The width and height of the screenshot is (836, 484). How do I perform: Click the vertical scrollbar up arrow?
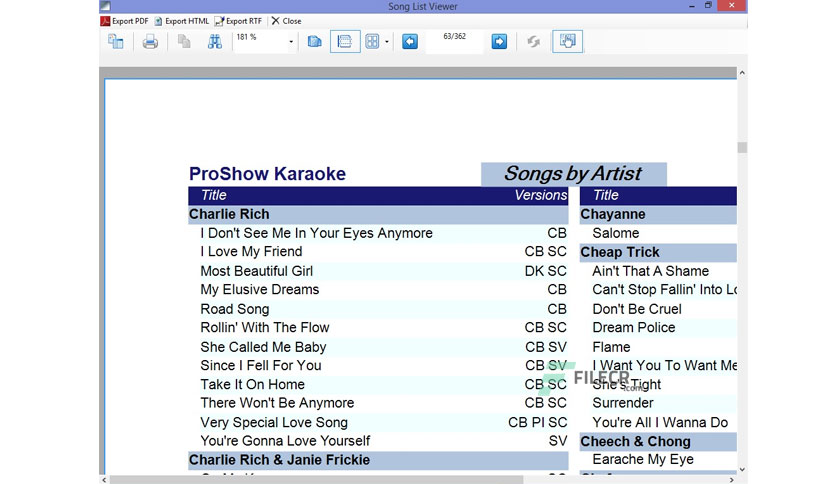point(742,72)
